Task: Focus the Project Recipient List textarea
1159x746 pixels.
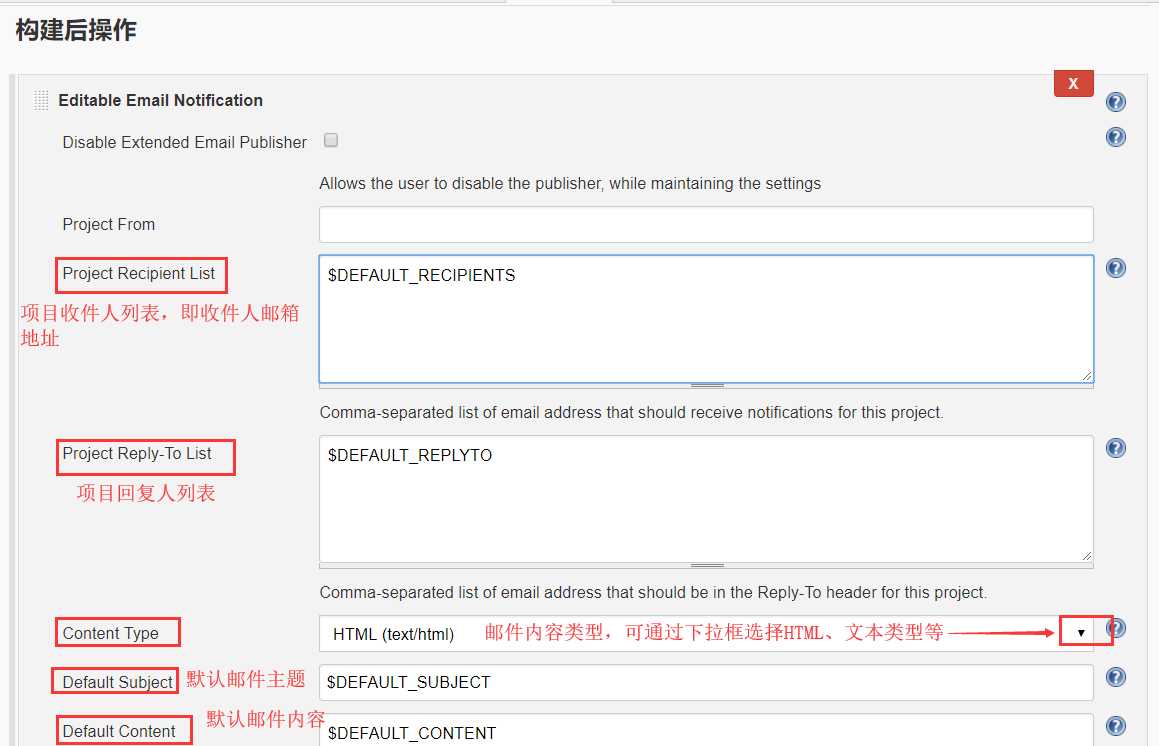Action: tap(706, 319)
